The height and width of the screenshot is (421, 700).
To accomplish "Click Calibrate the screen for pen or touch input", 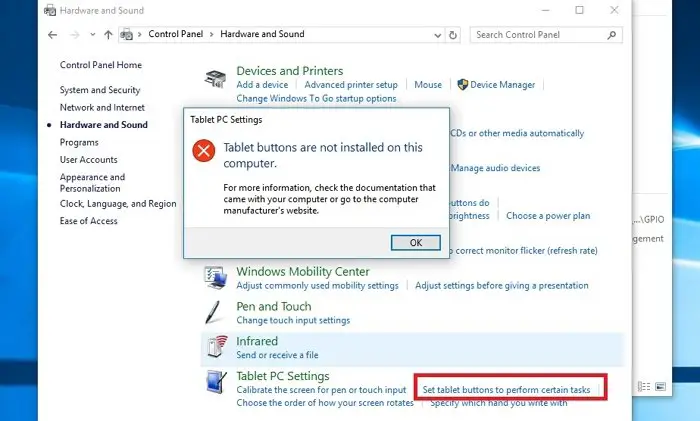I will [x=321, y=390].
